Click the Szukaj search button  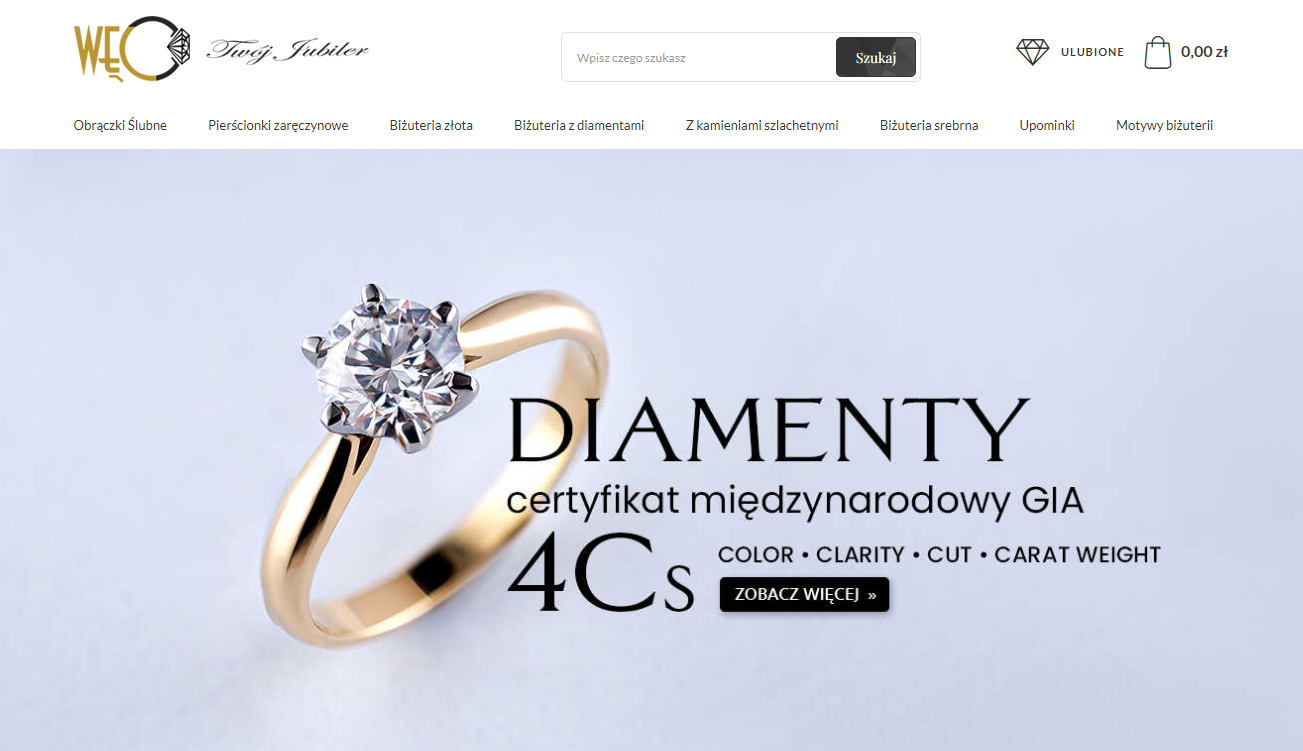coord(876,57)
